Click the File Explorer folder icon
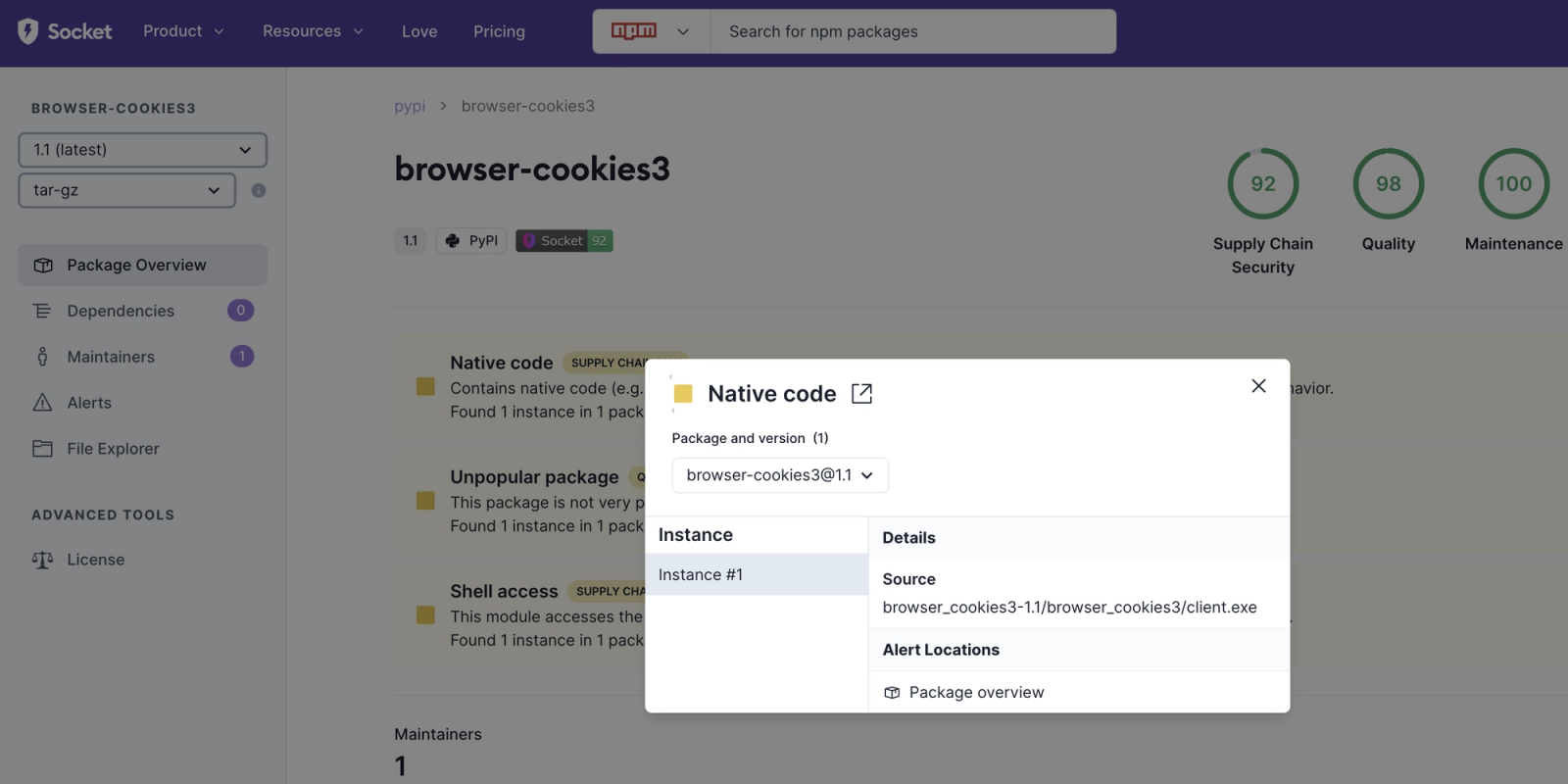Screen dimensions: 1568x784 pos(42,449)
